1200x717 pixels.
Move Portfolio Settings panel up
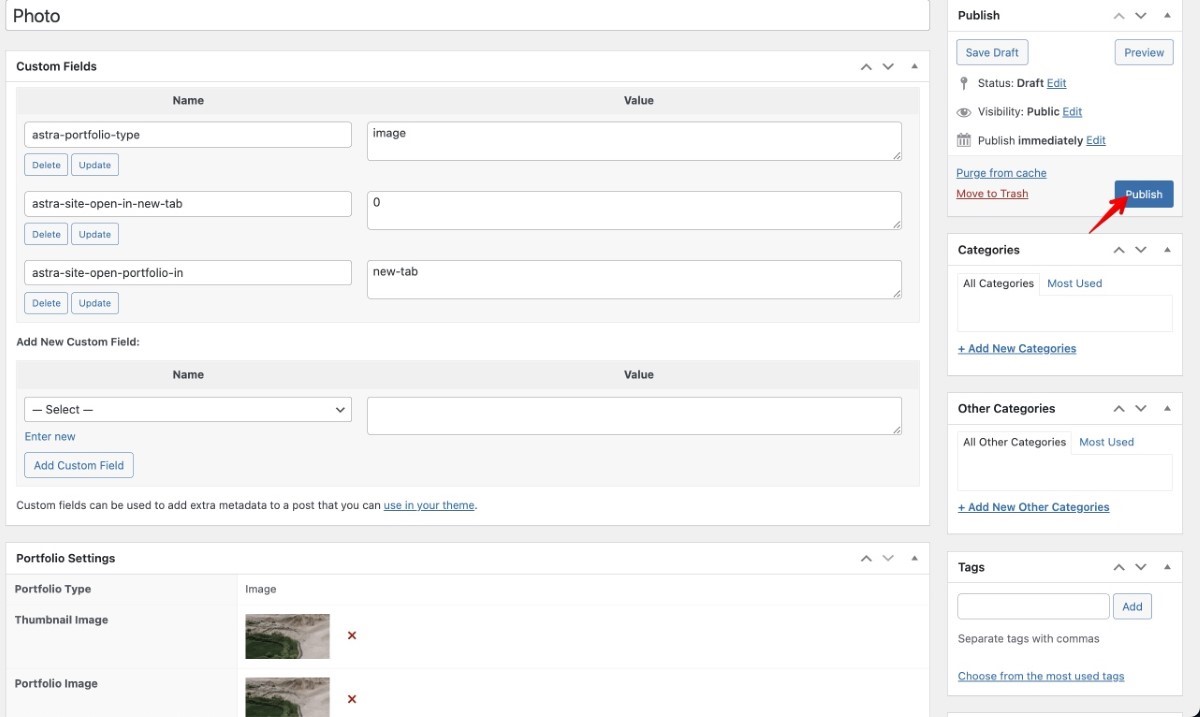tap(866, 558)
